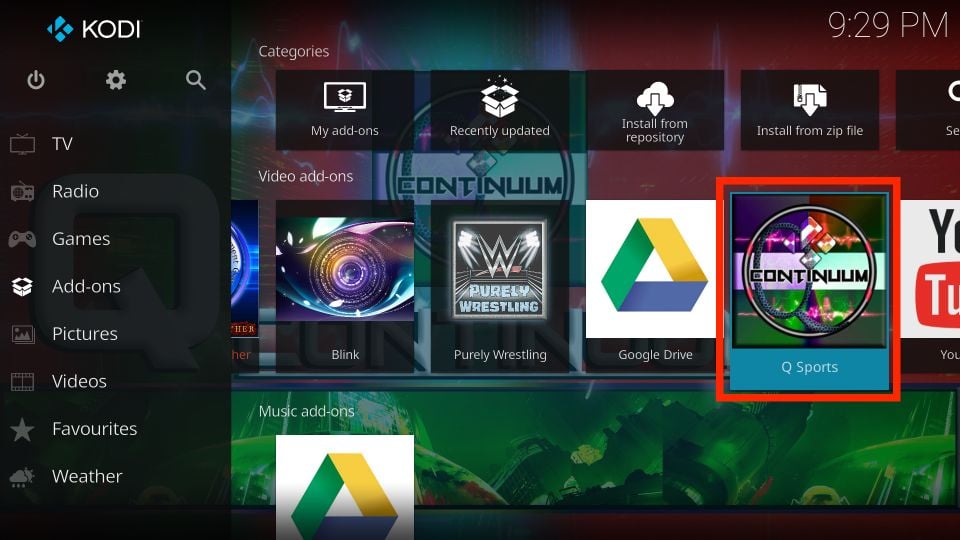The width and height of the screenshot is (960, 540).
Task: Open My add-ons category
Action: tap(345, 110)
